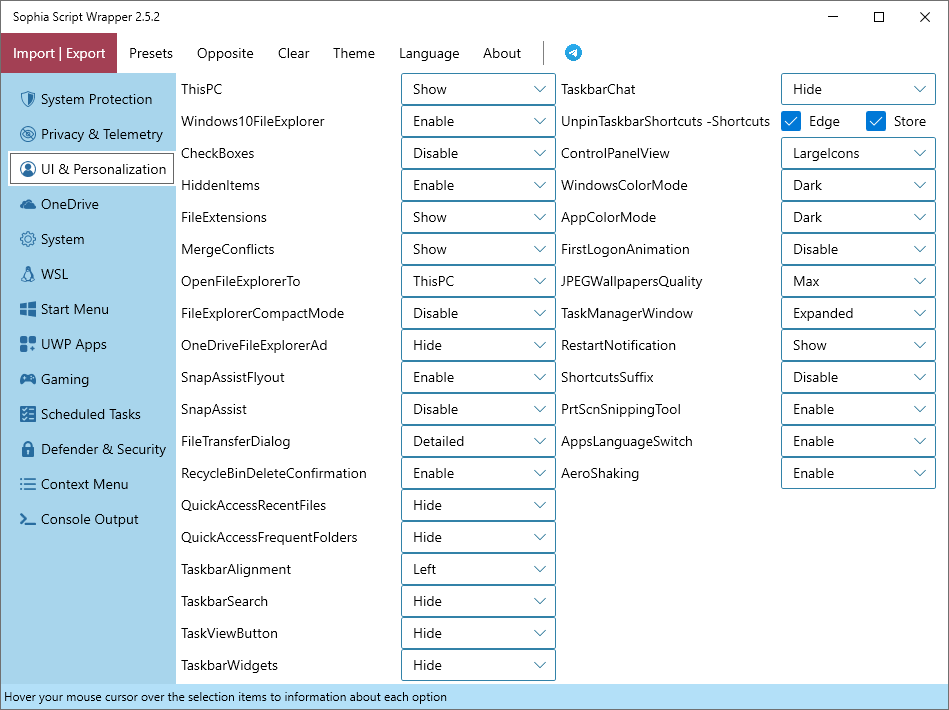Viewport: 949px width, 710px height.
Task: Open the TaskbarWidgets dropdown
Action: (x=478, y=665)
